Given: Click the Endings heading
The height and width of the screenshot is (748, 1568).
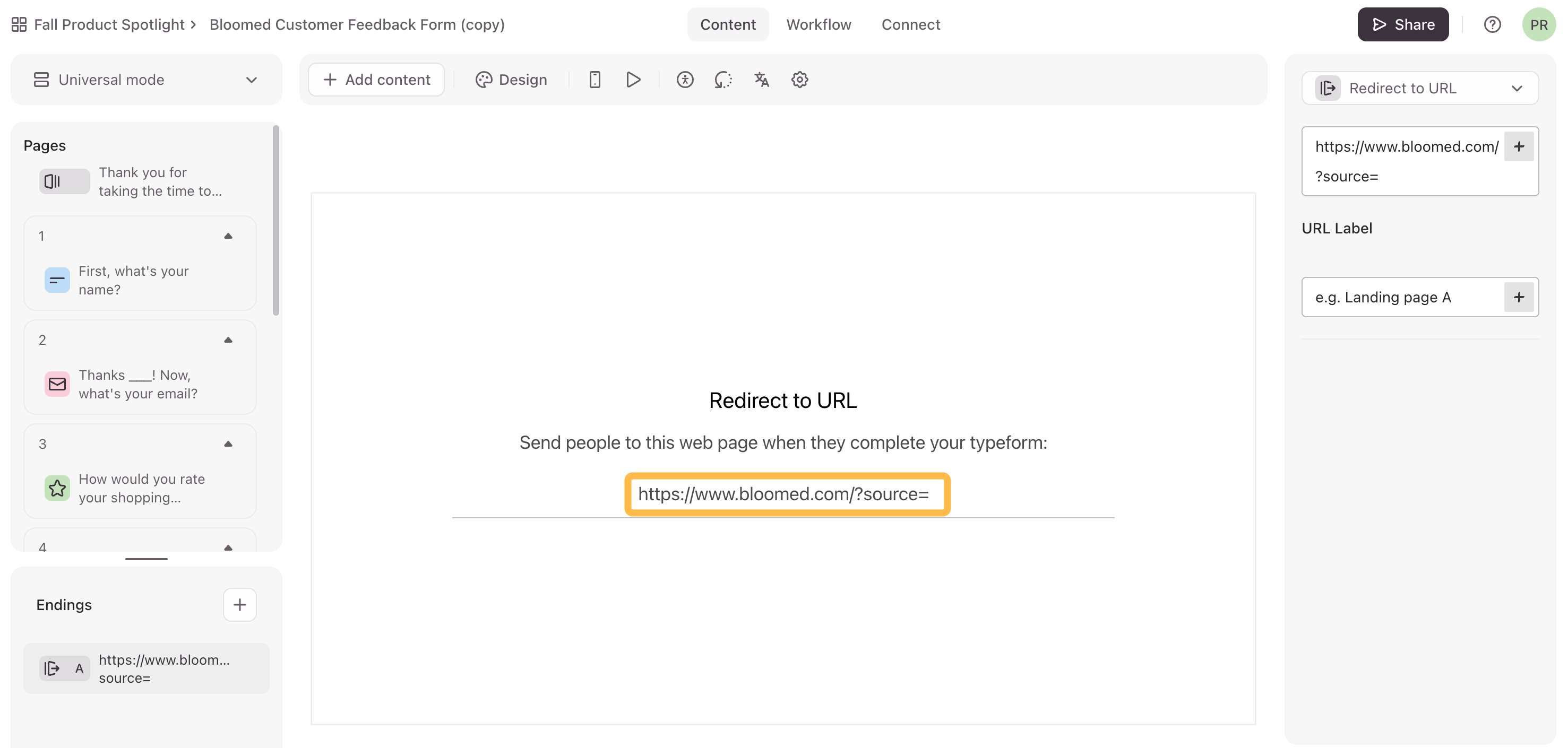Looking at the screenshot, I should 64,604.
